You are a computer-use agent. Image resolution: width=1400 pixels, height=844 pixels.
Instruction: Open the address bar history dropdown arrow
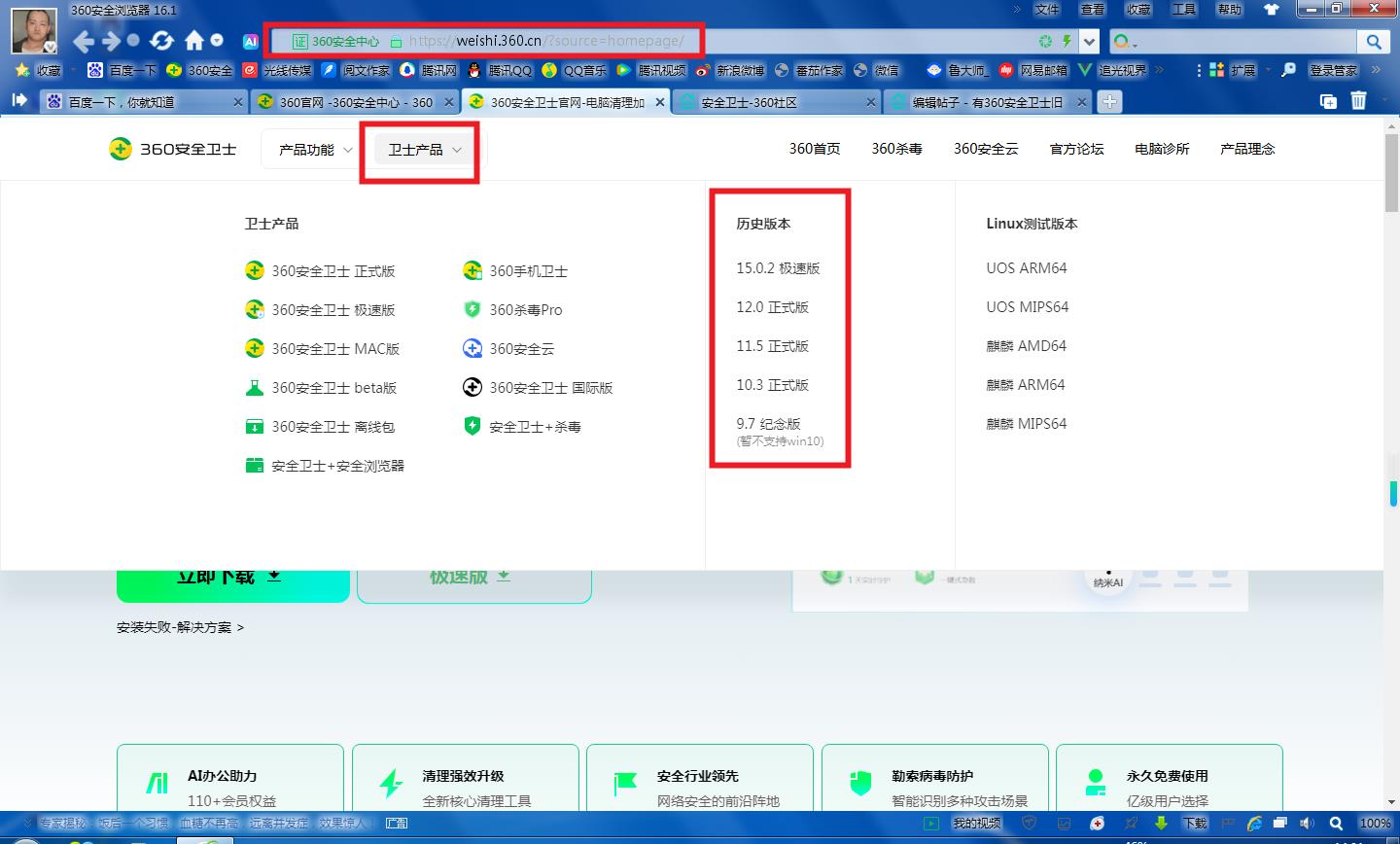click(1090, 42)
